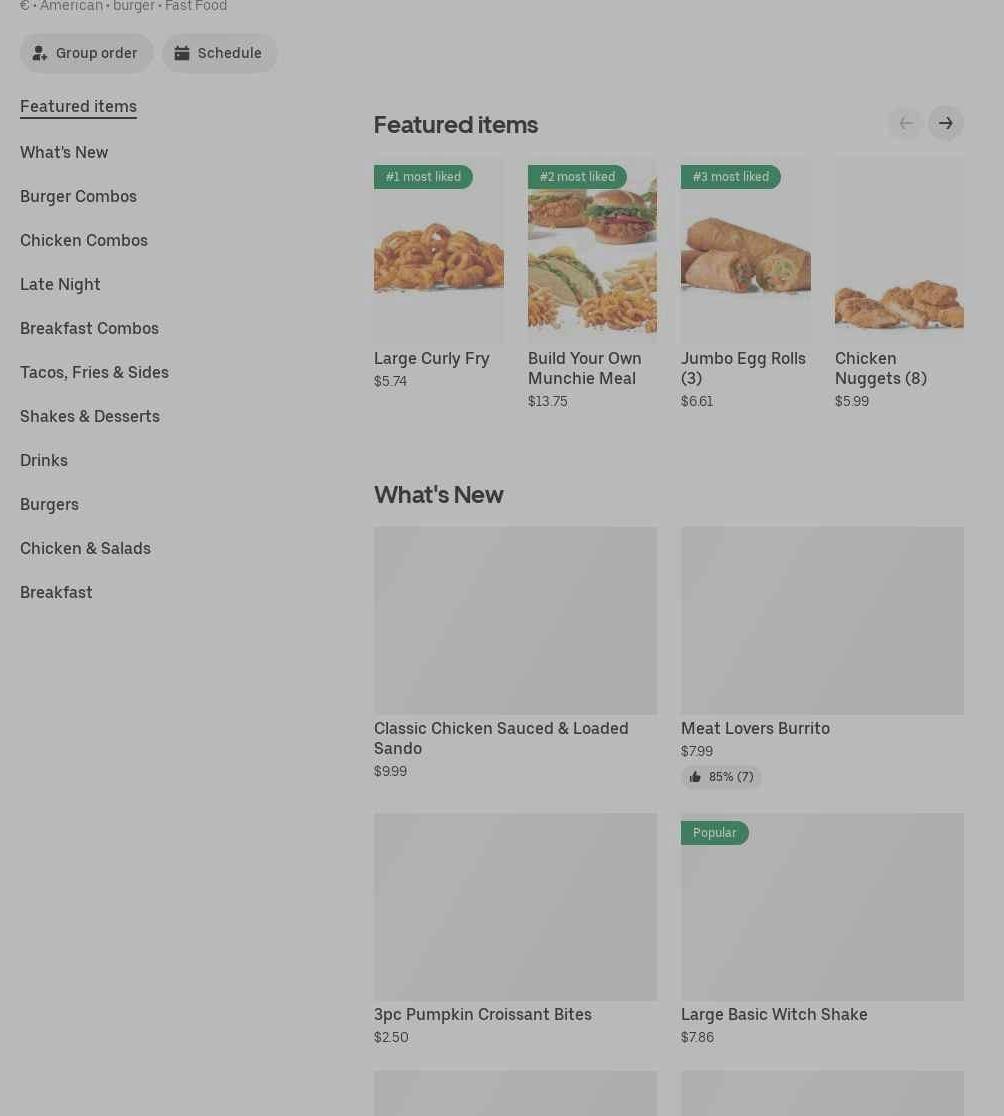Image resolution: width=1004 pixels, height=1116 pixels.
Task: Click the Group order person icon
Action: [40, 53]
